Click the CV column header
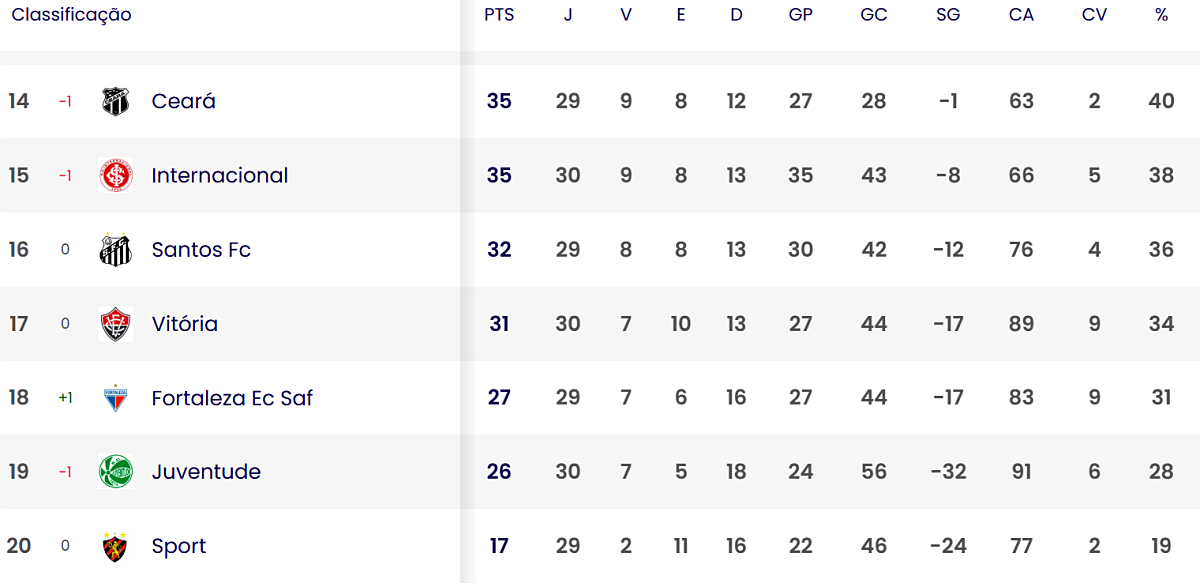The image size is (1200, 587). click(x=1094, y=15)
